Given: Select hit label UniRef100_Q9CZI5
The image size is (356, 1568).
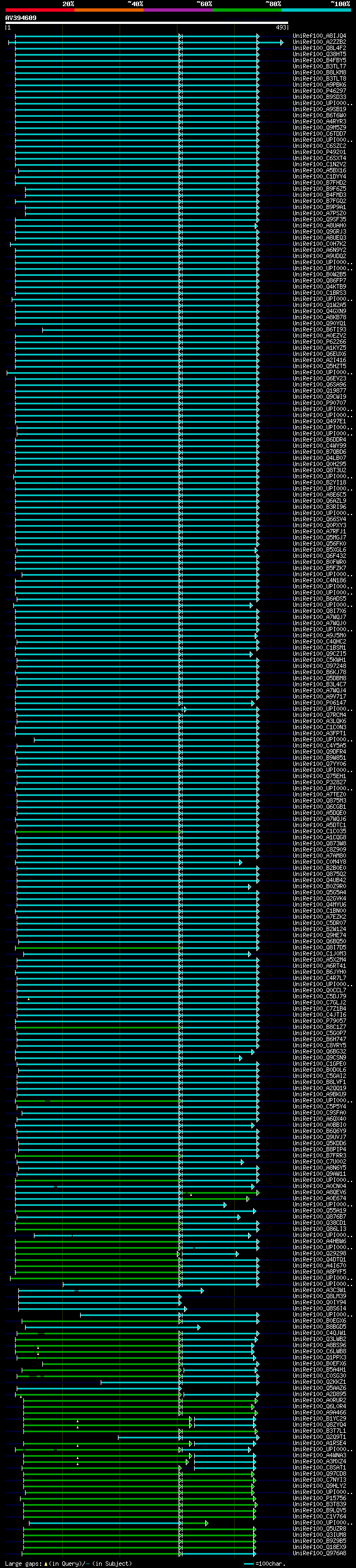Looking at the screenshot, I should pyautogui.click(x=319, y=654).
